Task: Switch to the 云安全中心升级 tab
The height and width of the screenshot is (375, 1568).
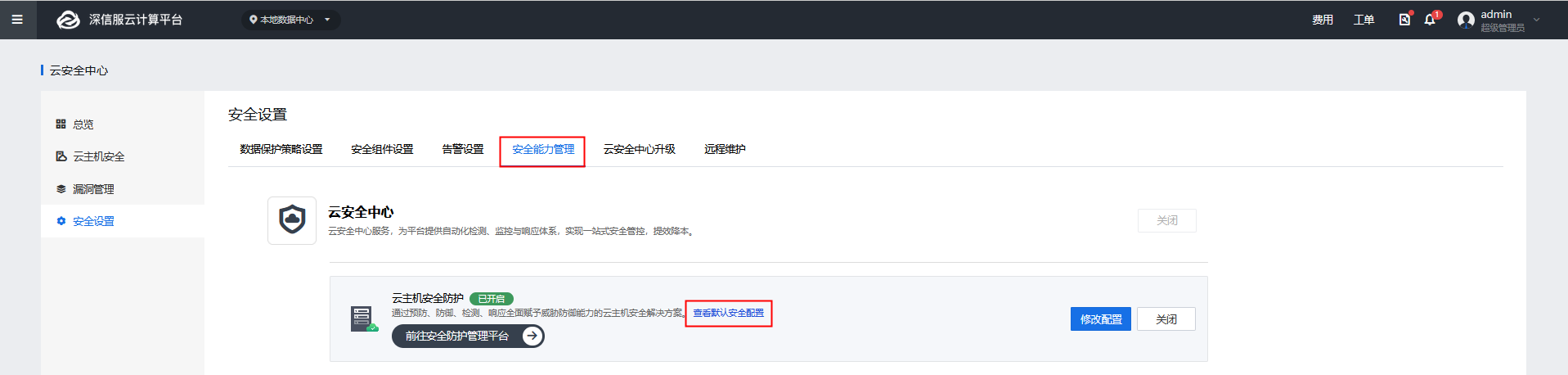Action: click(x=640, y=149)
